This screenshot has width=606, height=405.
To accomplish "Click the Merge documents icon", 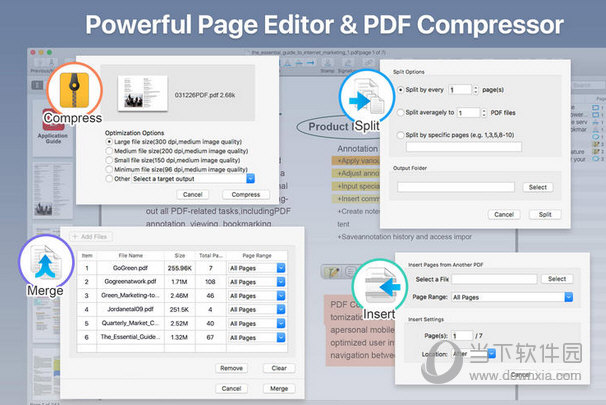I will 46,262.
